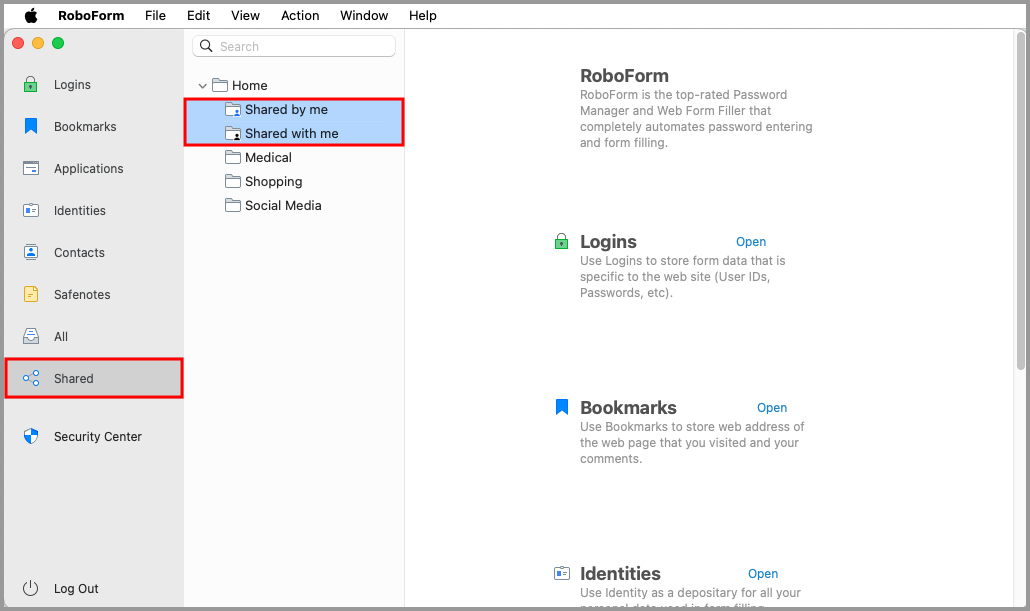Click the yellow Safenotes note icon in sidebar

point(31,294)
